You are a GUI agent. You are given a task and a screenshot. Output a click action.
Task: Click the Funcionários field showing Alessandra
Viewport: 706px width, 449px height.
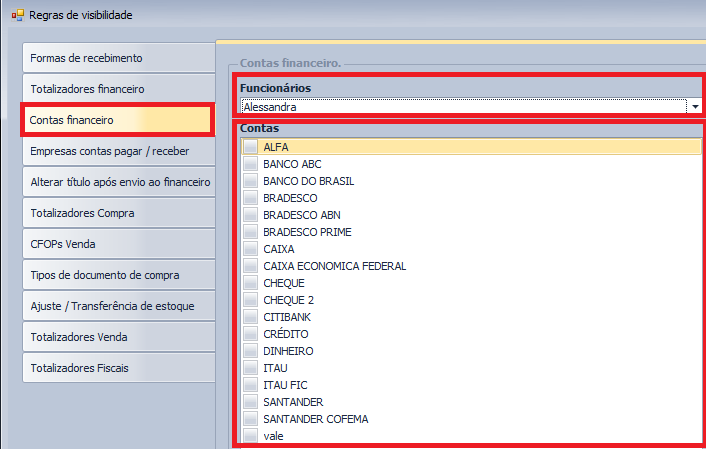click(464, 107)
